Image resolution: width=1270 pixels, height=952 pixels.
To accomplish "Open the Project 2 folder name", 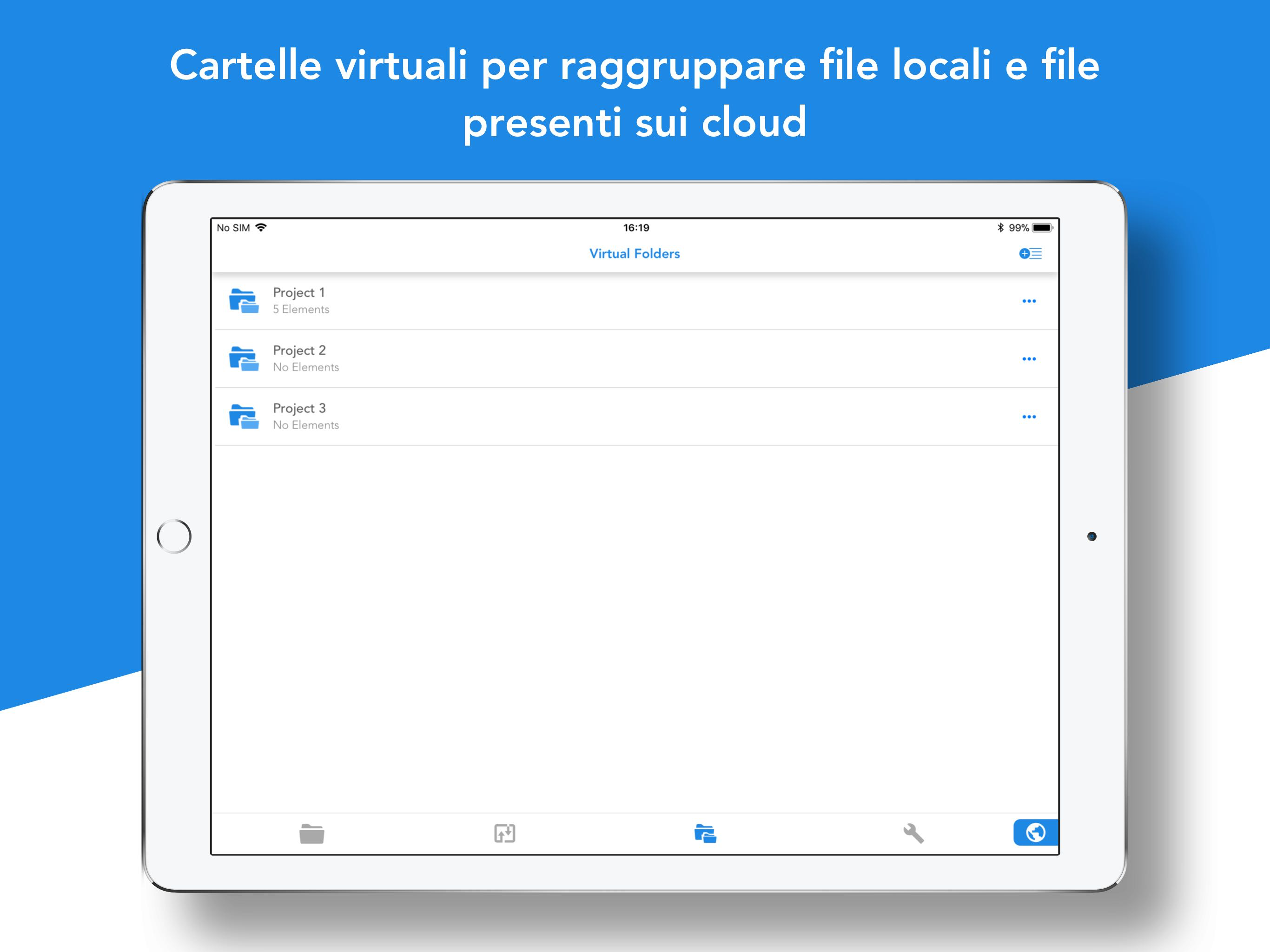I will 299,351.
